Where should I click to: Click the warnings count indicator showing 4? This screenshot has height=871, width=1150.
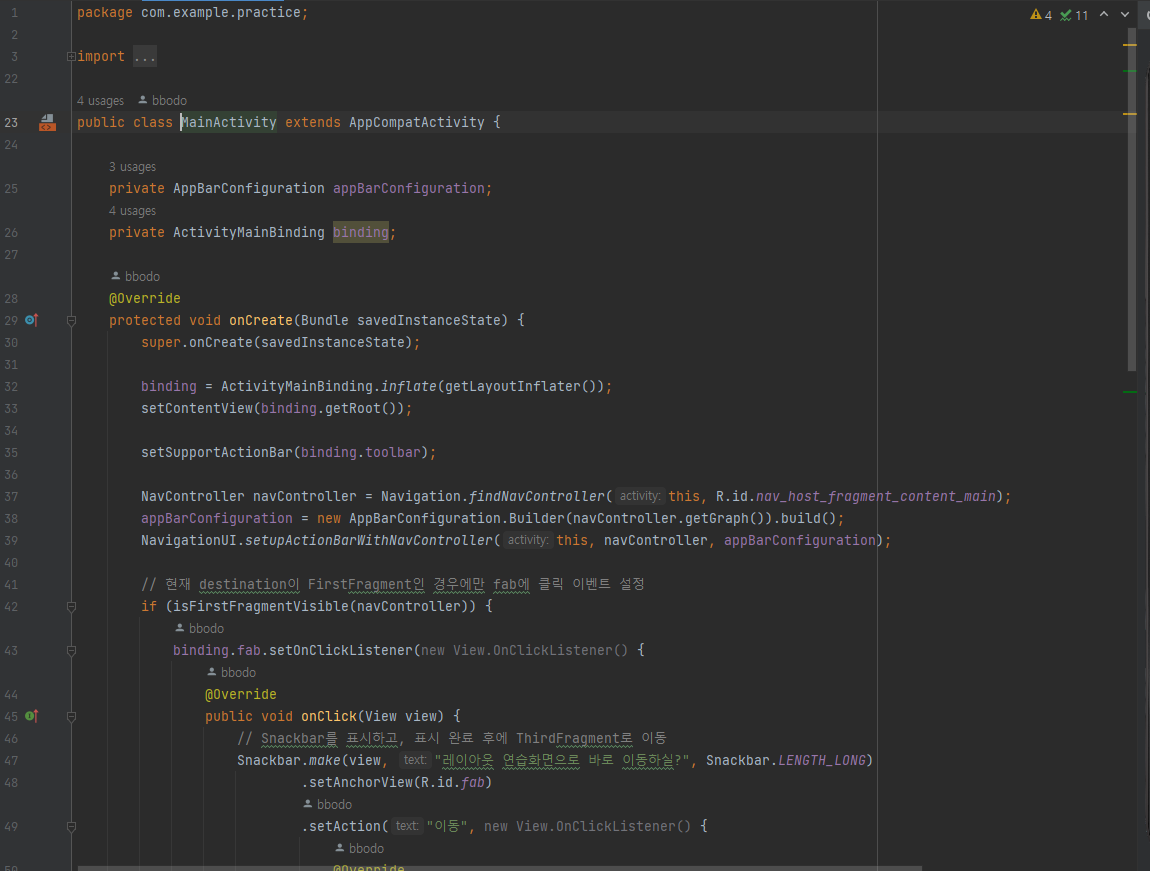[x=1041, y=15]
